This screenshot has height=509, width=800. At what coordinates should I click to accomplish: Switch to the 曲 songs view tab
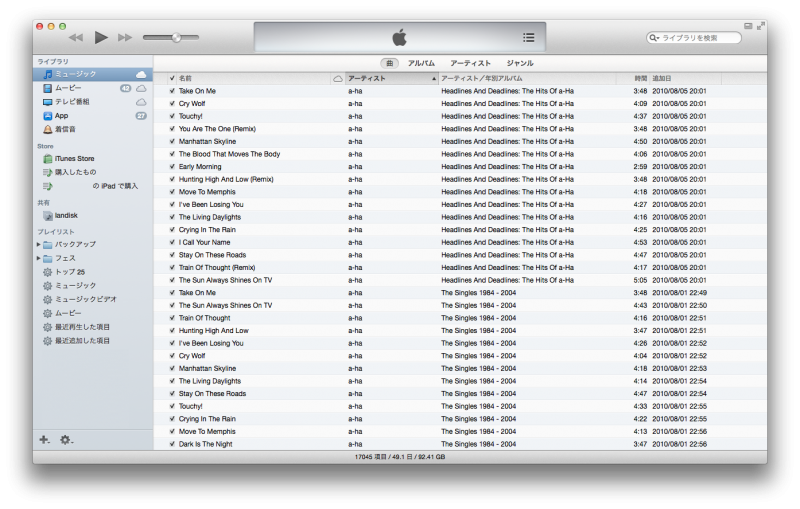(x=389, y=63)
